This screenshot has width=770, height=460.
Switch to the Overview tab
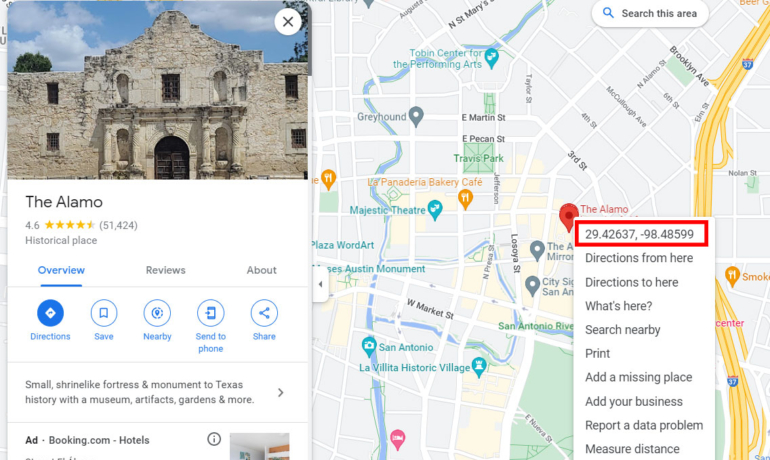(x=61, y=270)
